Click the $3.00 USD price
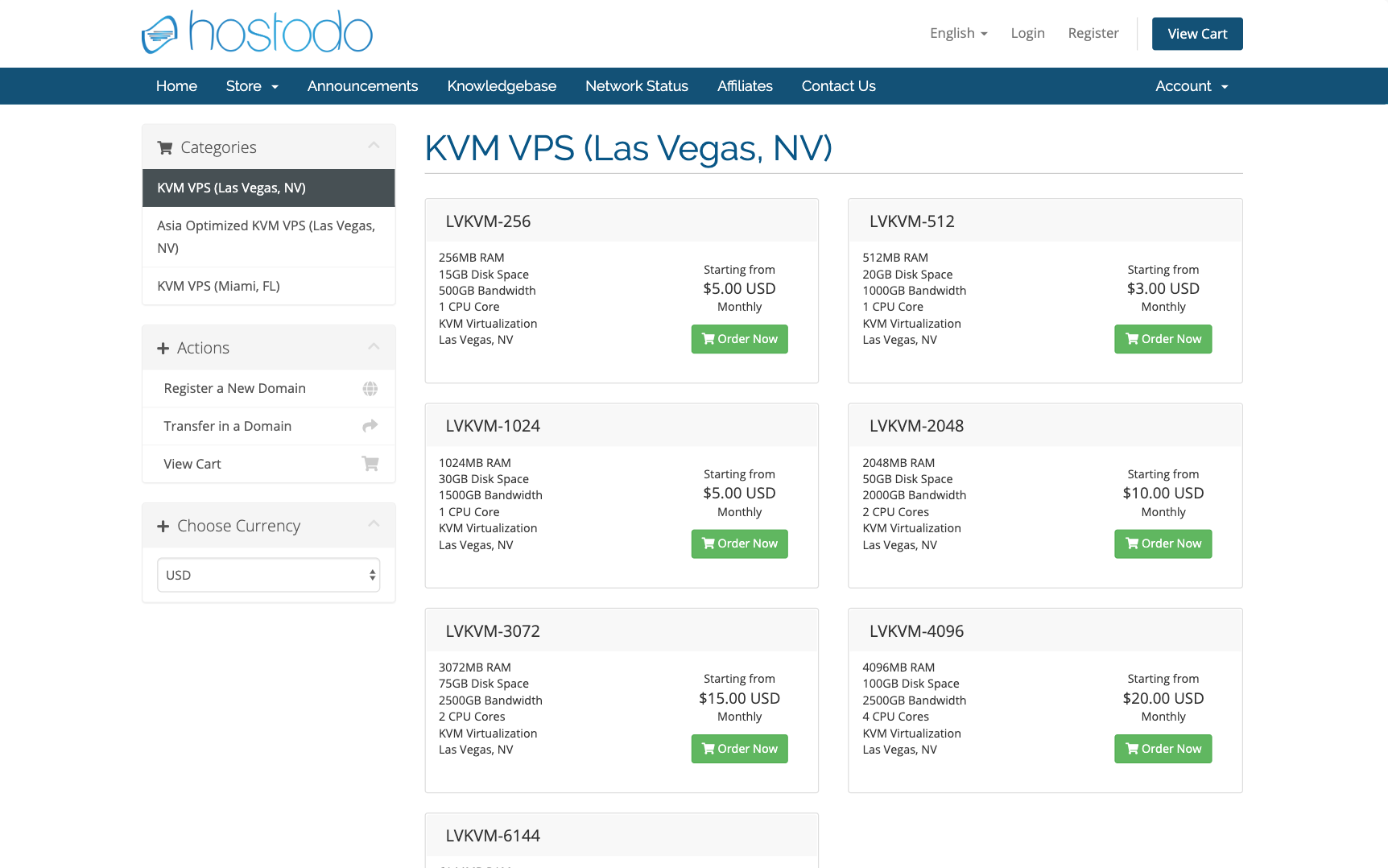 click(1163, 288)
